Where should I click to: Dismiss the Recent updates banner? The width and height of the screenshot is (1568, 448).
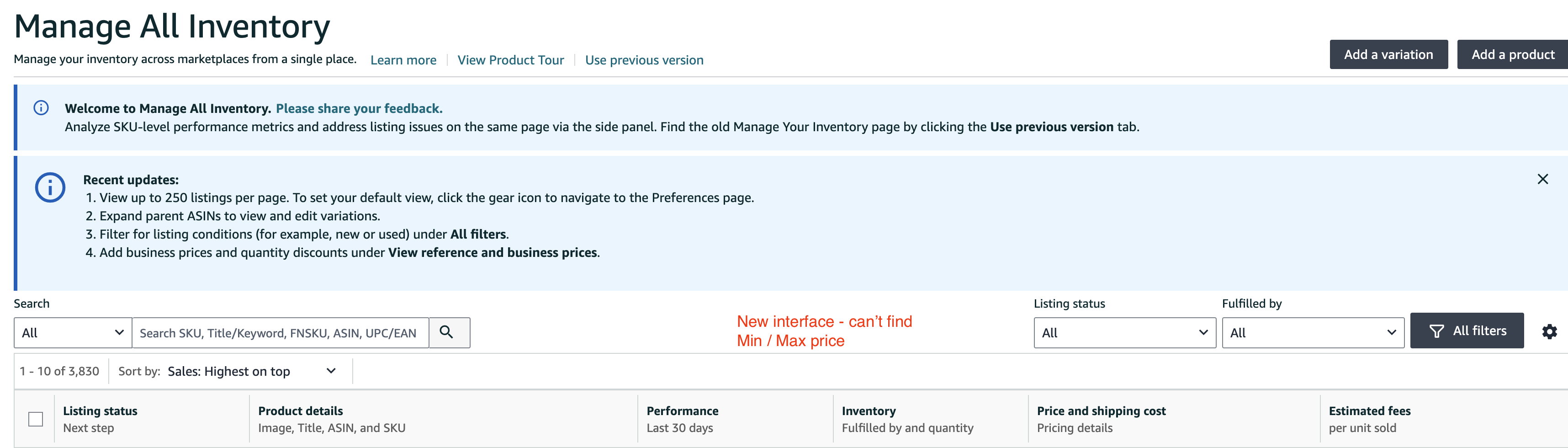pyautogui.click(x=1542, y=179)
